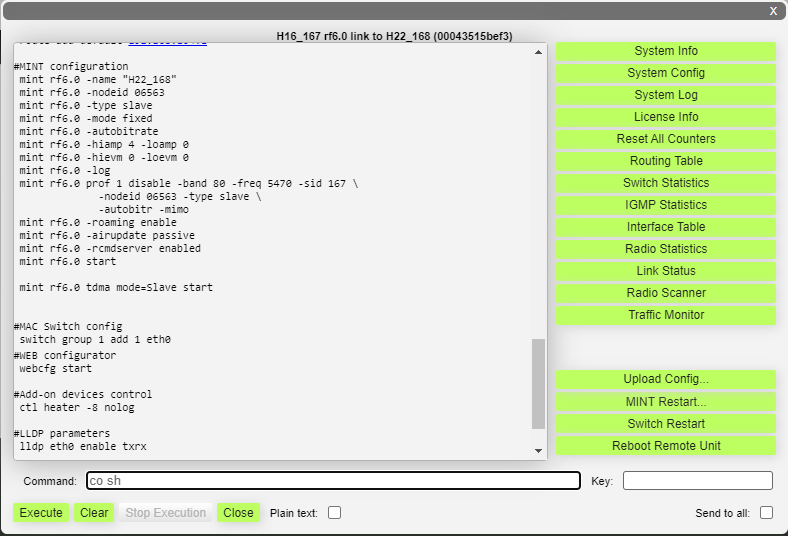This screenshot has height=536, width=788.
Task: Display the Routing Table
Action: point(666,161)
